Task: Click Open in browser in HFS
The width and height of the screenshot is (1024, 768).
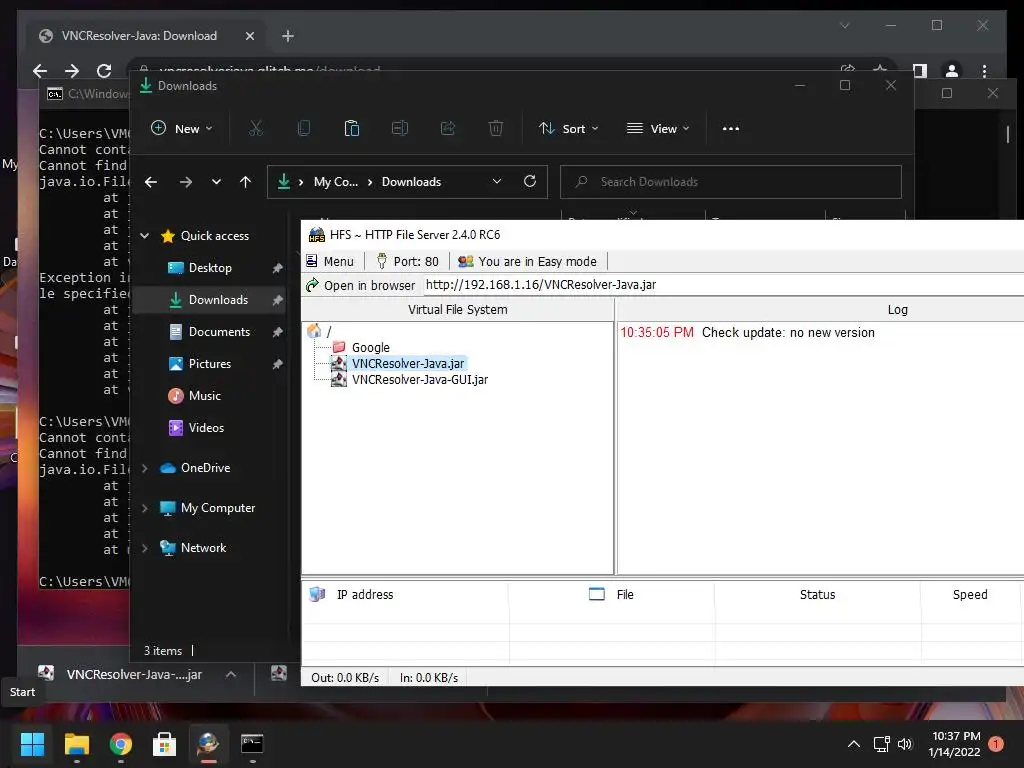Action: (x=360, y=285)
